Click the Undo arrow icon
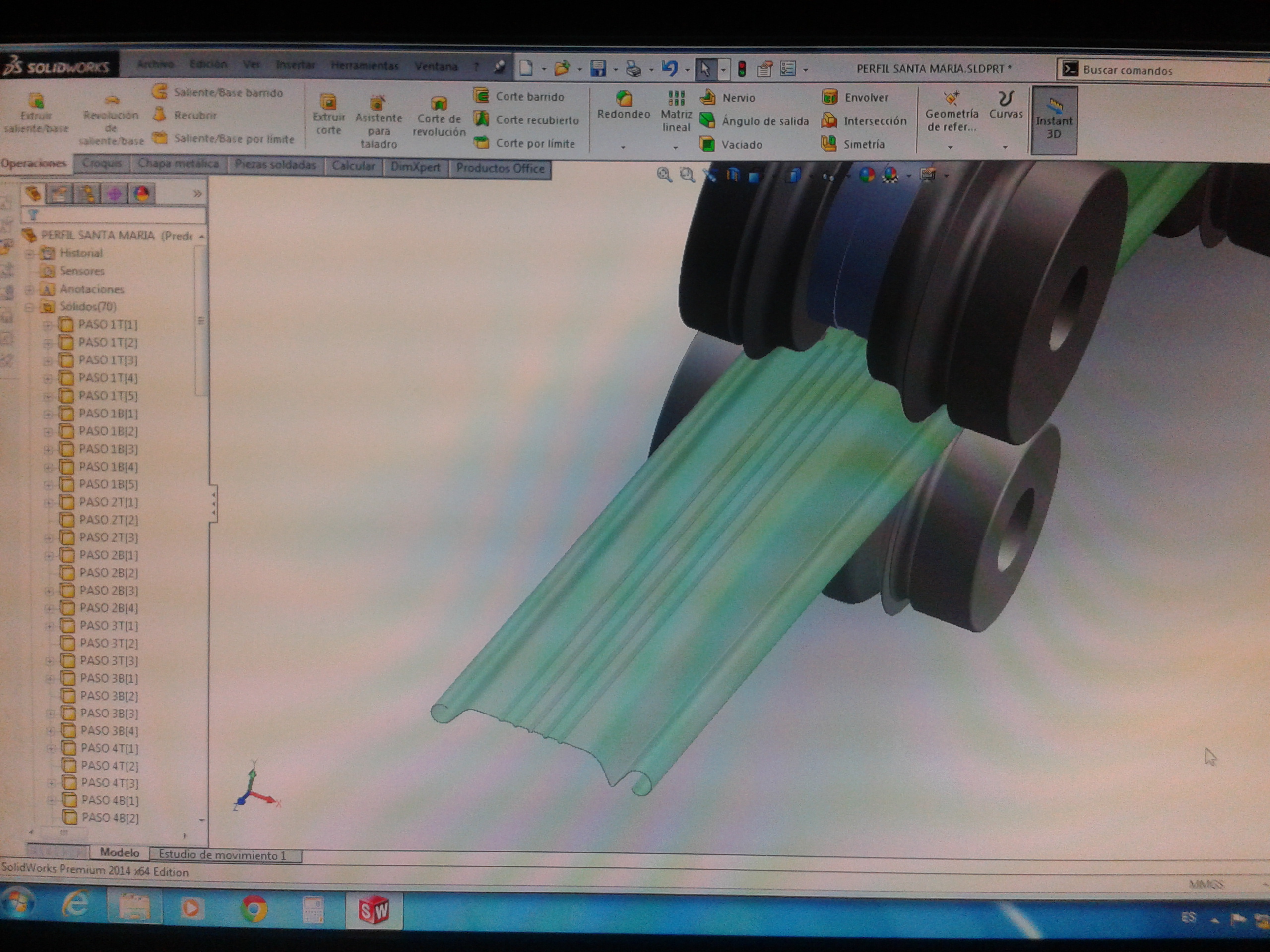 point(669,69)
